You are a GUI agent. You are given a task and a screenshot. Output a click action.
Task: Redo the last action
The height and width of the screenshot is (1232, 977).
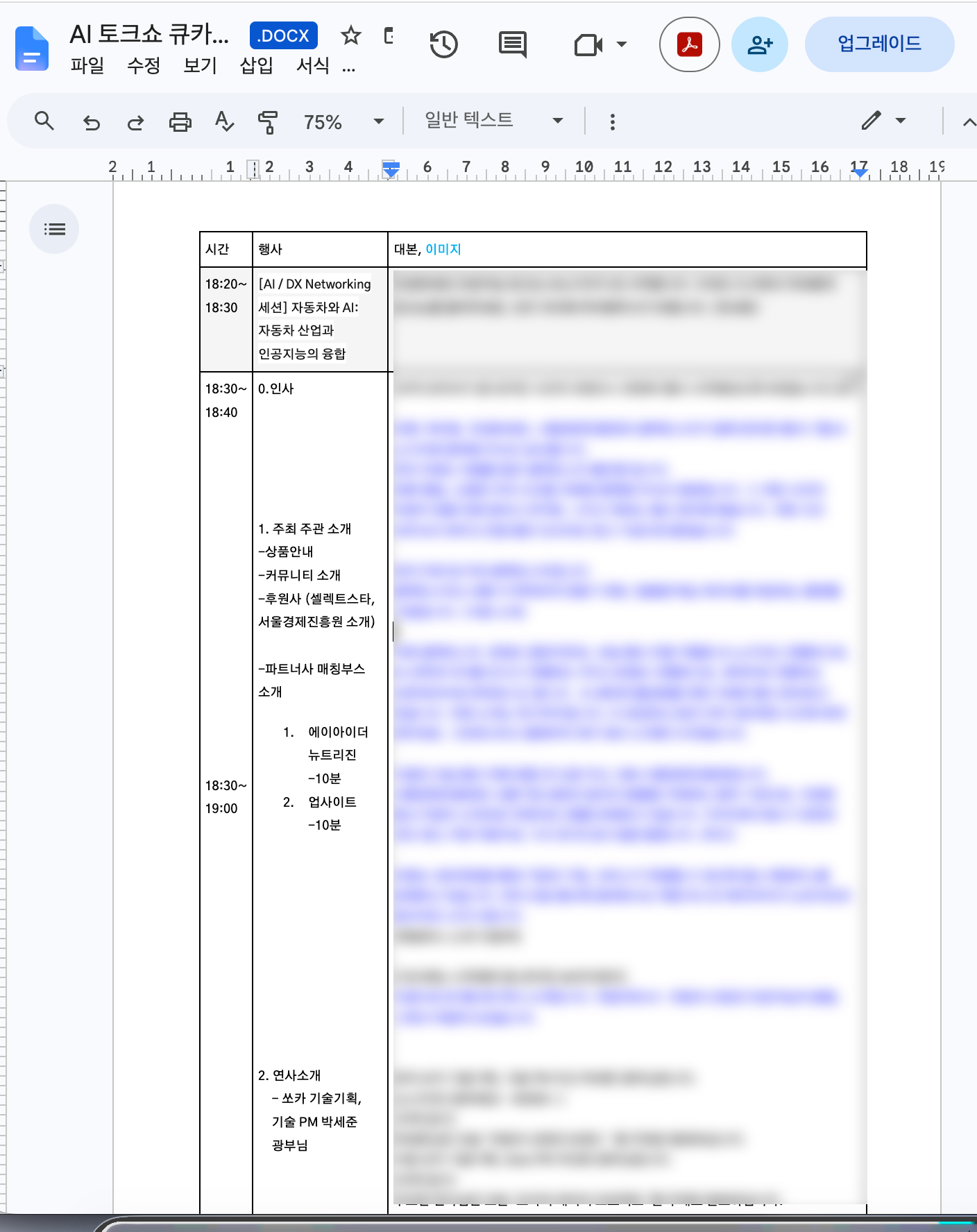[x=135, y=123]
